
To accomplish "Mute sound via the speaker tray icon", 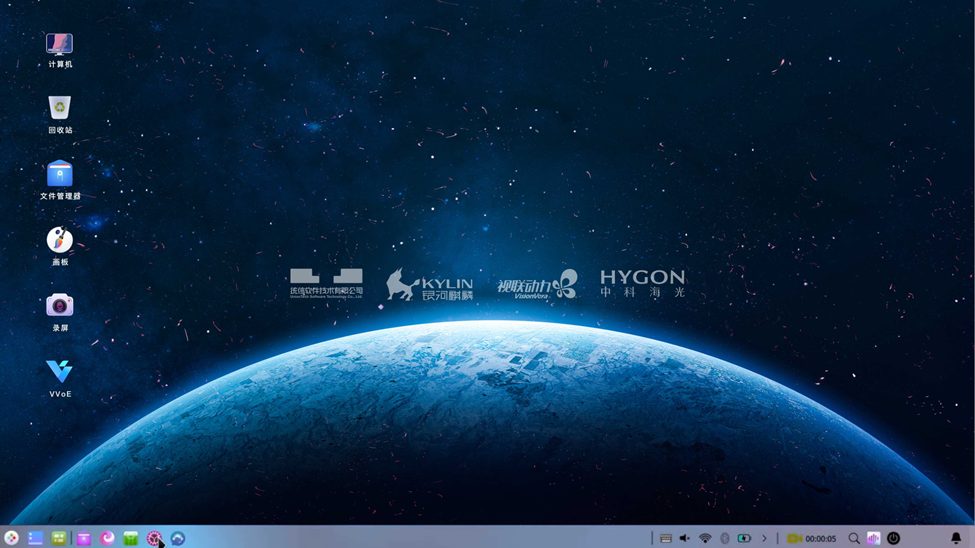I will 685,538.
